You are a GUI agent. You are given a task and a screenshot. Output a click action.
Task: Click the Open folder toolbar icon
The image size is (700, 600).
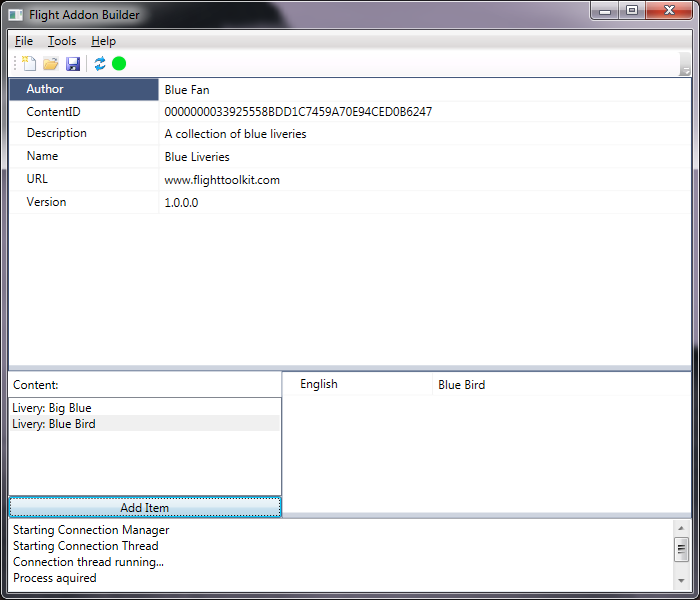click(50, 64)
